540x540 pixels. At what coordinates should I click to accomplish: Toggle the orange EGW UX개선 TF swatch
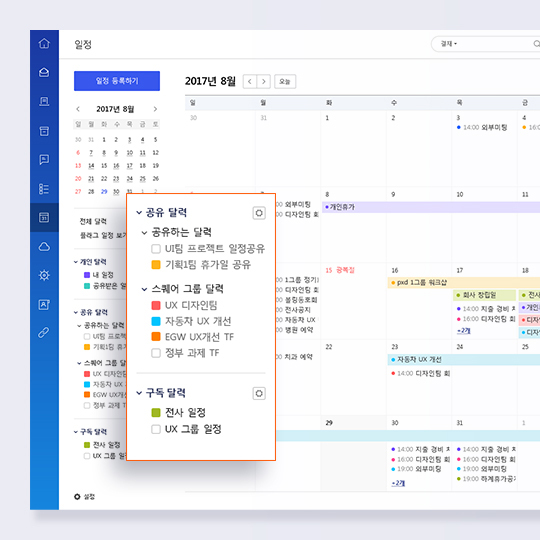[x=156, y=336]
